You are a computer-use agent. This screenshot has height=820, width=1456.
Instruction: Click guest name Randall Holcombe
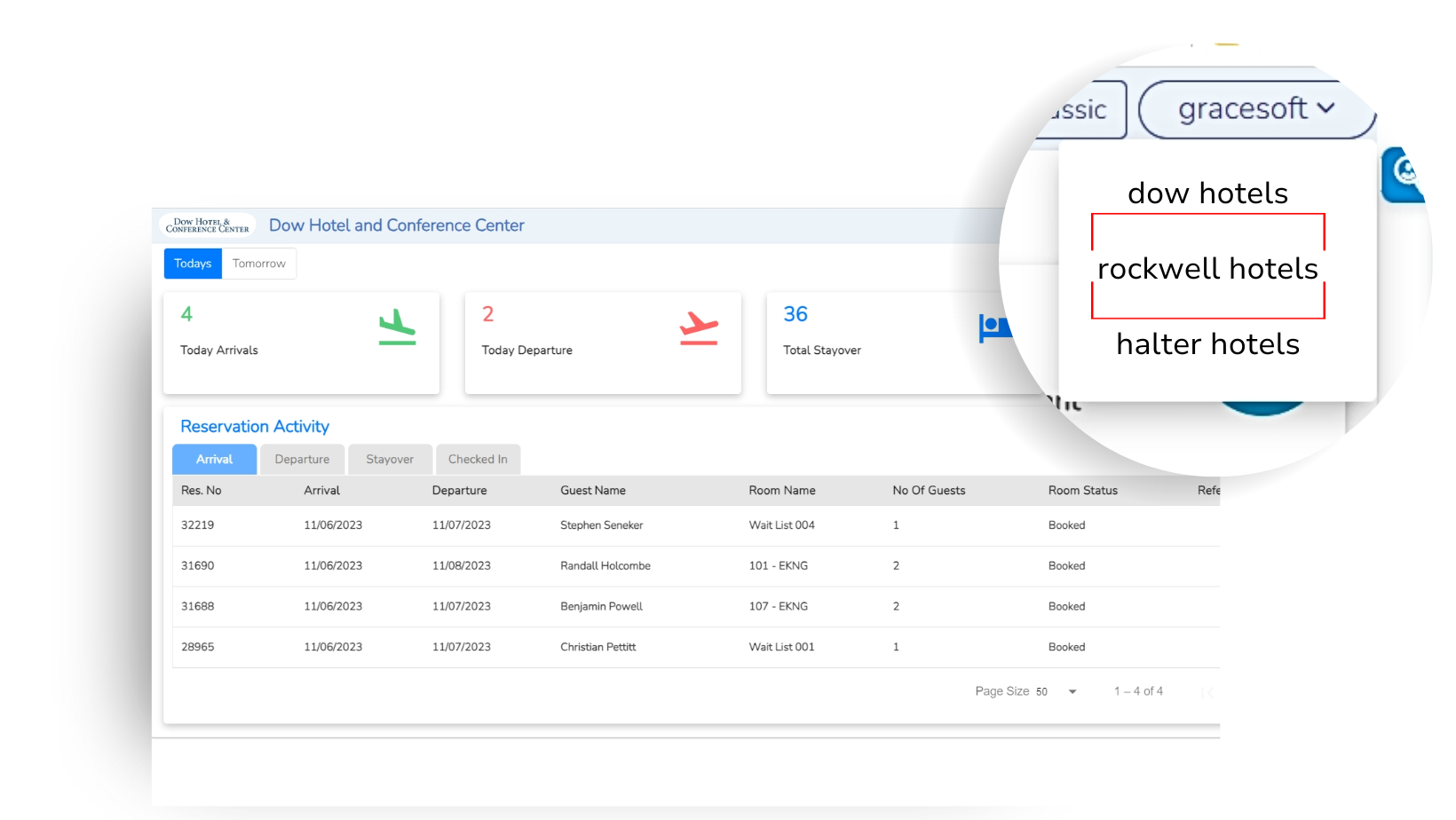[x=605, y=566]
